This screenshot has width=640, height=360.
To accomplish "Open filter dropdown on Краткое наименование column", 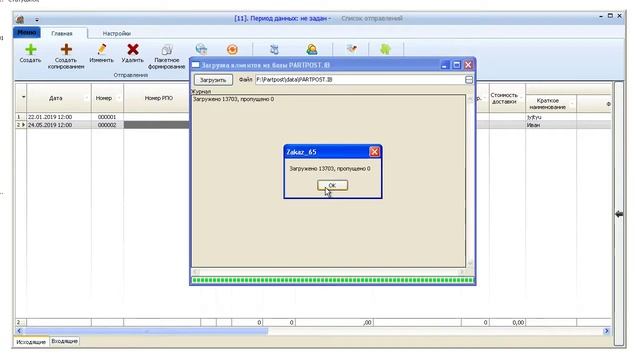I will [x=572, y=104].
